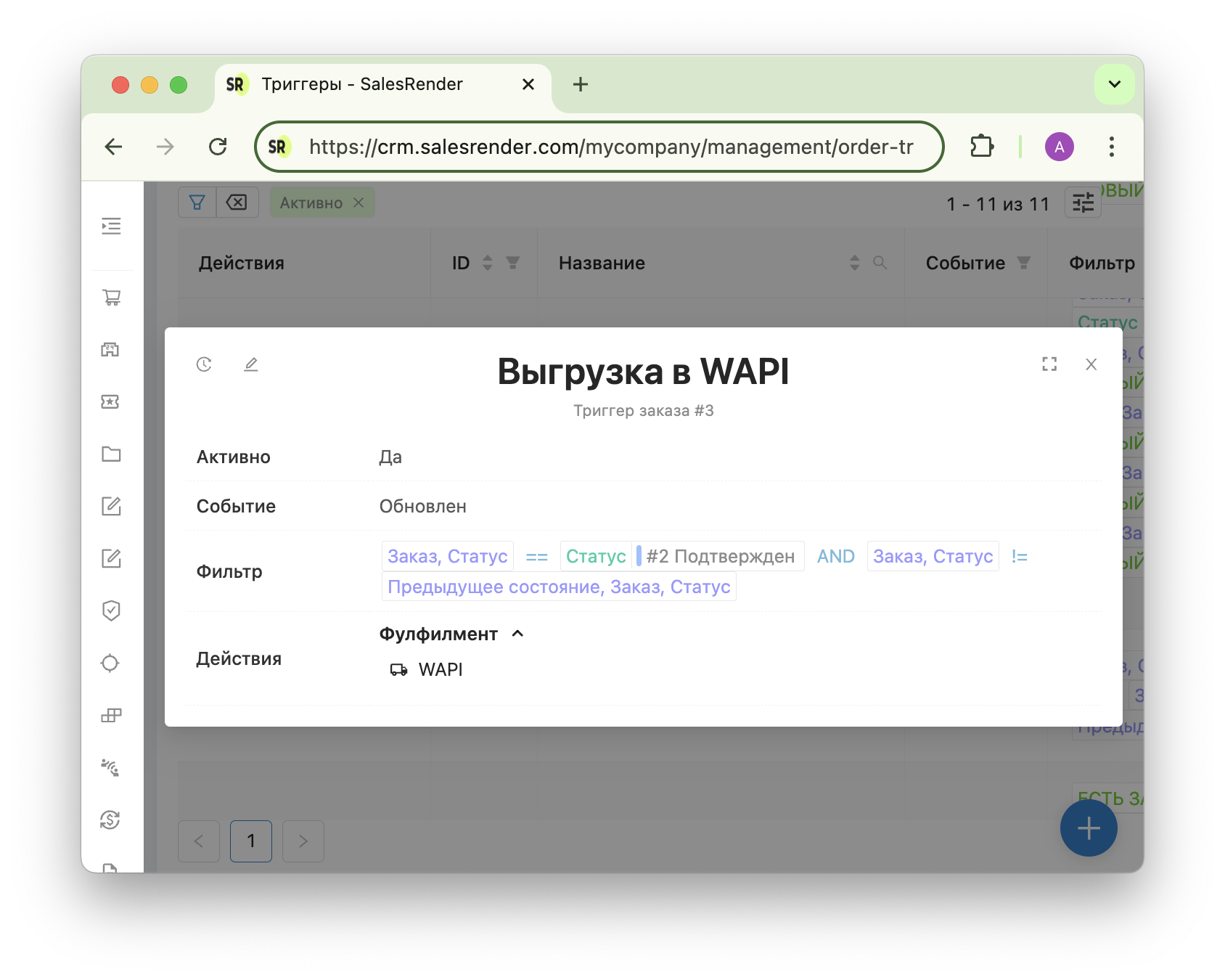Select page 1 in pagination
Screen dimensions: 1225x980
(251, 841)
